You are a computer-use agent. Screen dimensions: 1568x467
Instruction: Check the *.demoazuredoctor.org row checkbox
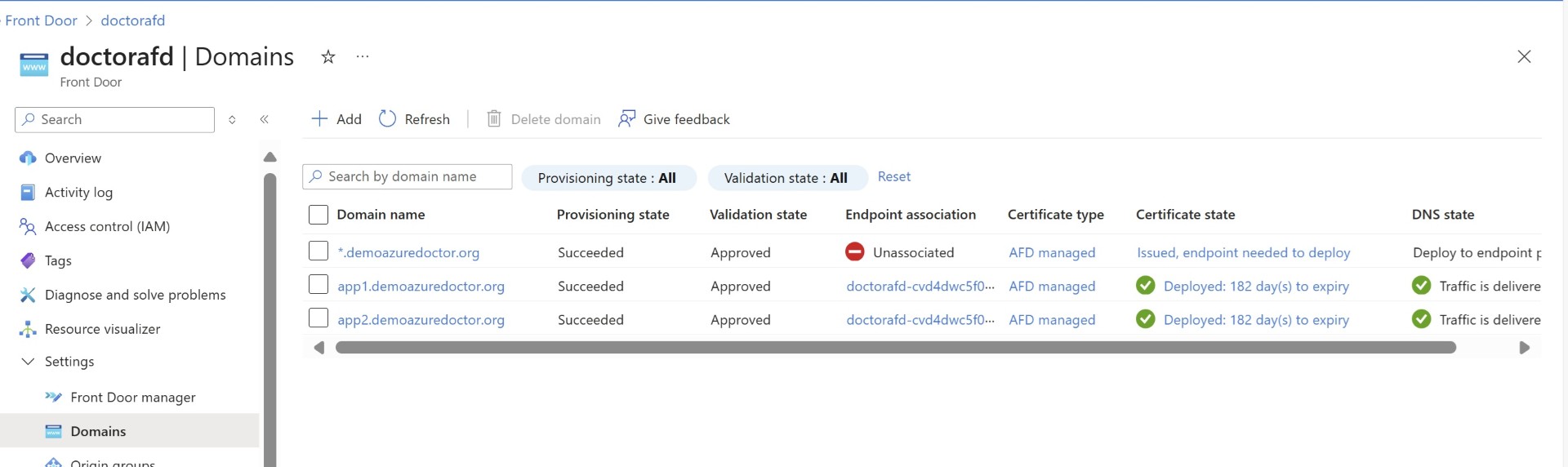[x=318, y=251]
